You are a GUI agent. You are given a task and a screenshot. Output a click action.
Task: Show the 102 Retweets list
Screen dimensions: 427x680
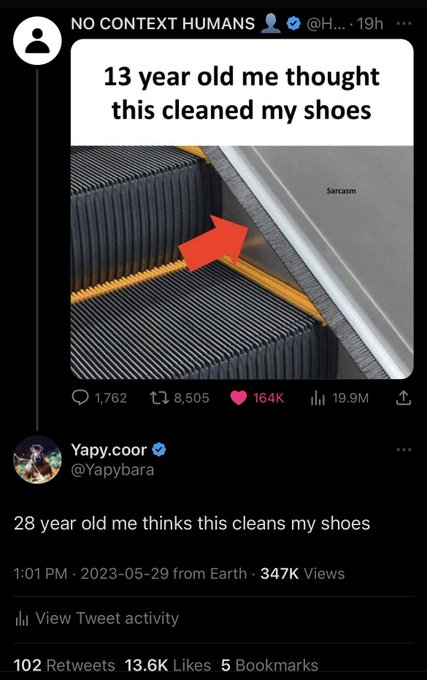click(64, 665)
